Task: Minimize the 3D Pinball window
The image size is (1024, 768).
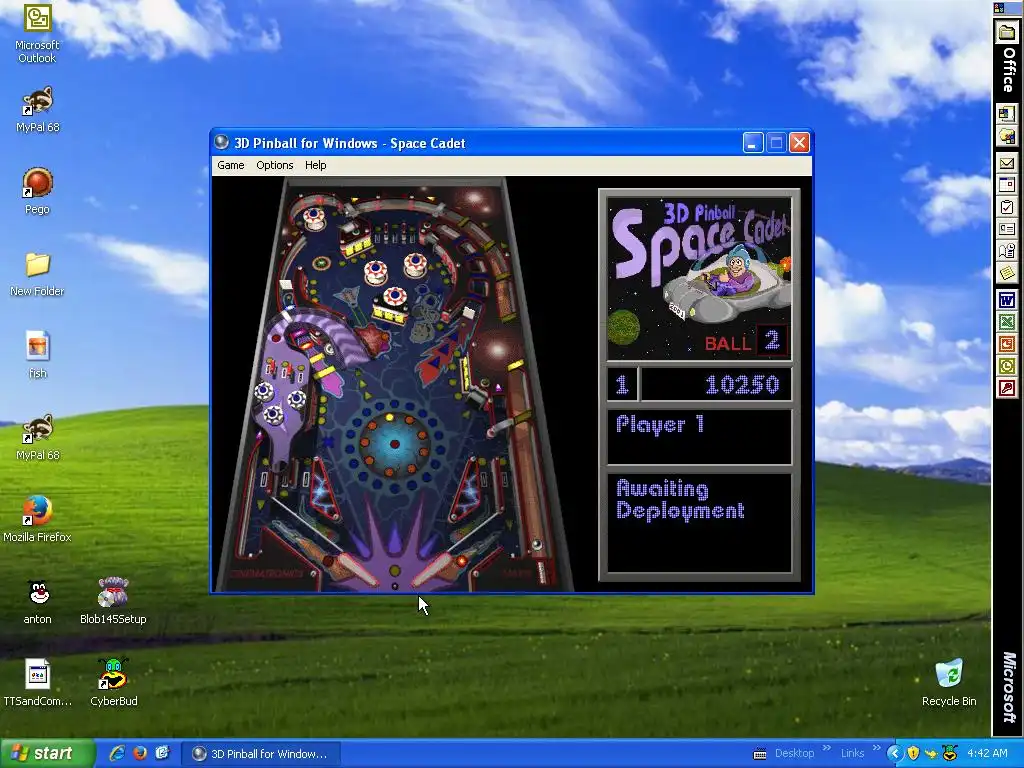Action: 753,143
